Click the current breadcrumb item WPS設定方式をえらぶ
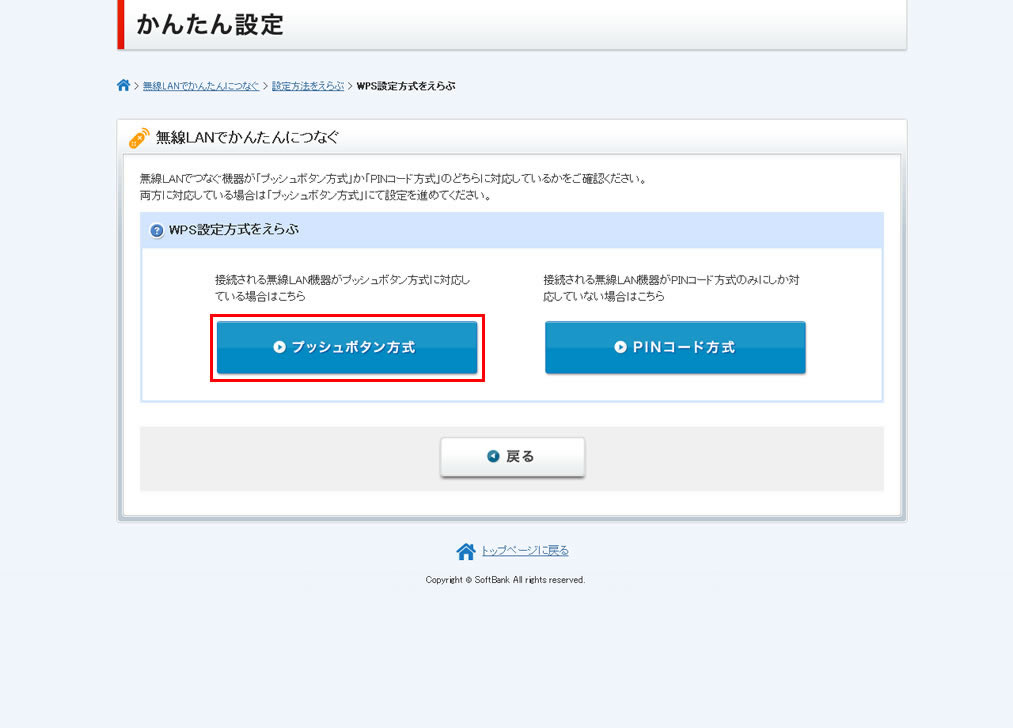This screenshot has height=728, width=1013. tap(406, 87)
